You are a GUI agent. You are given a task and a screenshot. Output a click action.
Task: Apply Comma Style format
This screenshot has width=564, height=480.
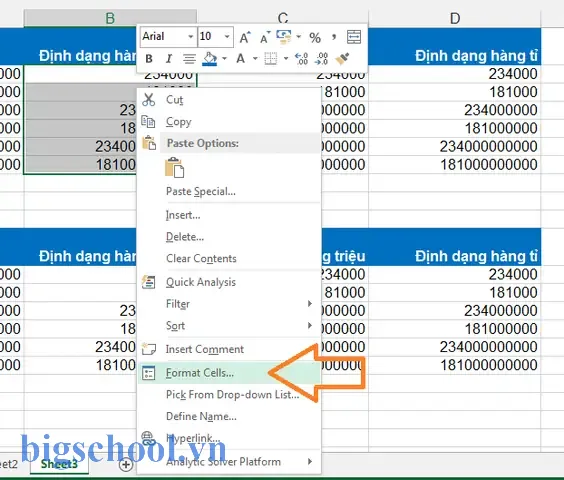coord(334,37)
